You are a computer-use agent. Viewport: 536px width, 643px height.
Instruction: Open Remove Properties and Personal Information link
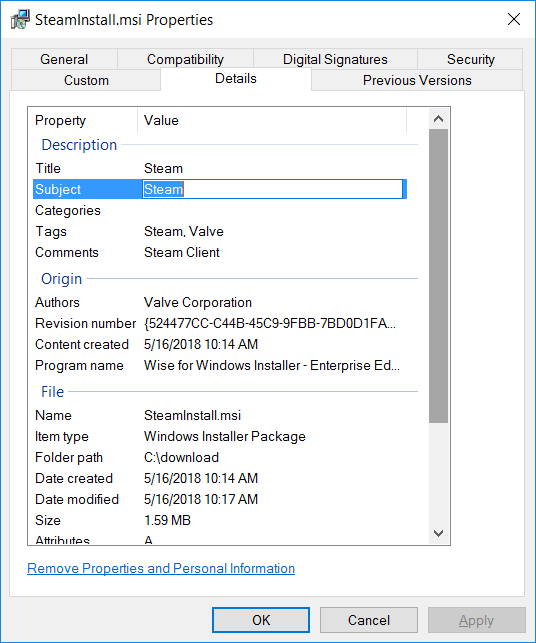click(x=161, y=568)
